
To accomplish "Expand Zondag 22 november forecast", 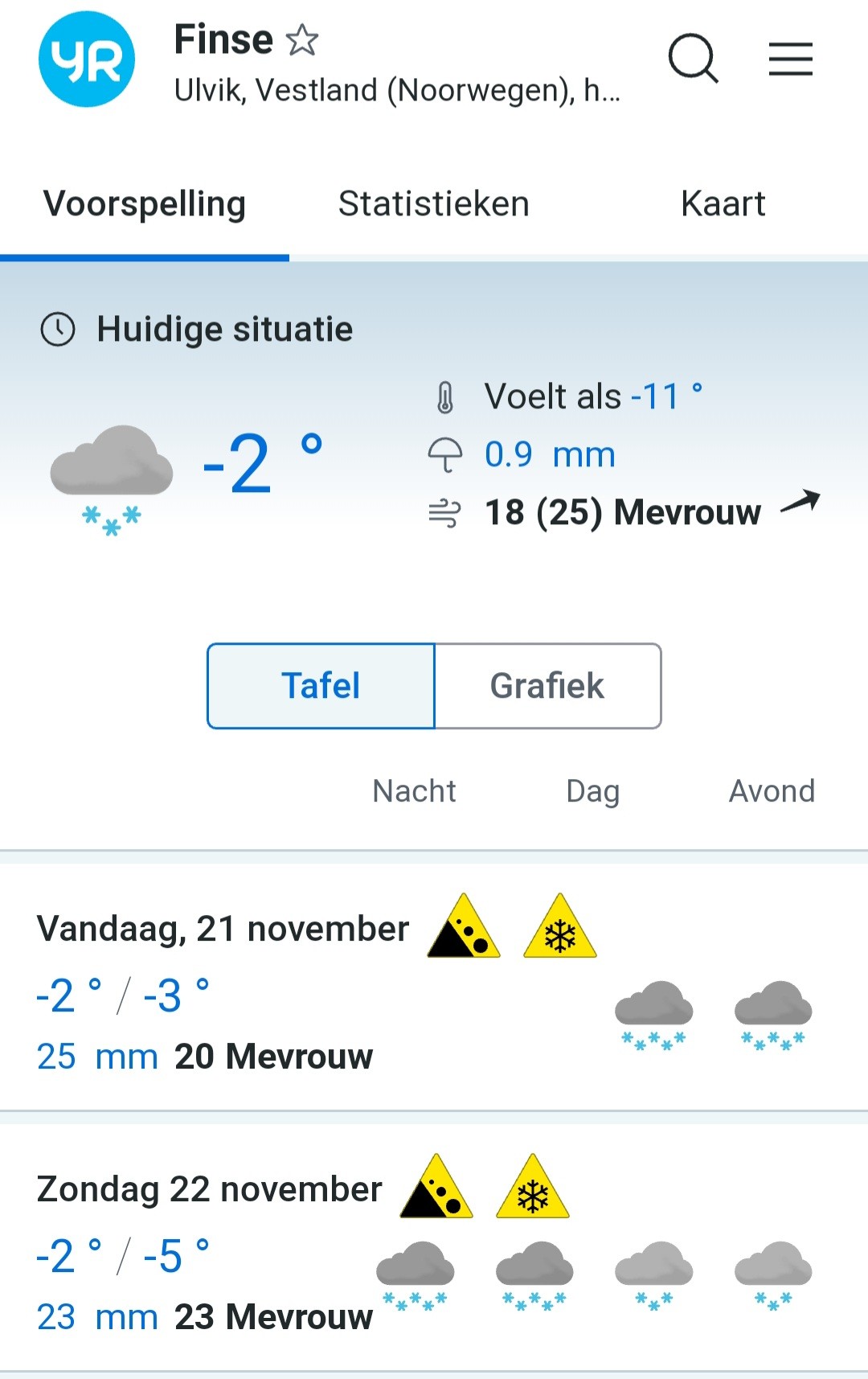I will [209, 1190].
